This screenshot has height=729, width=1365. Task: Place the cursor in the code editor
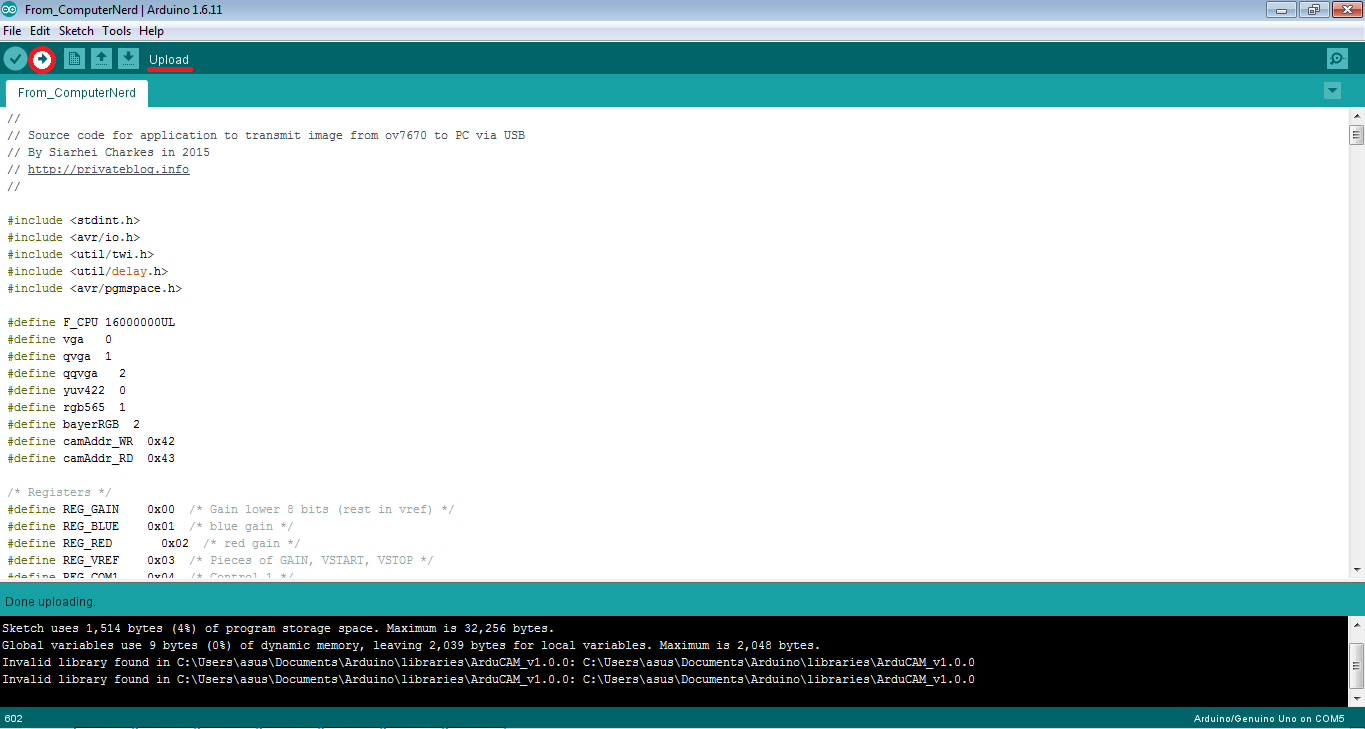coord(400,350)
